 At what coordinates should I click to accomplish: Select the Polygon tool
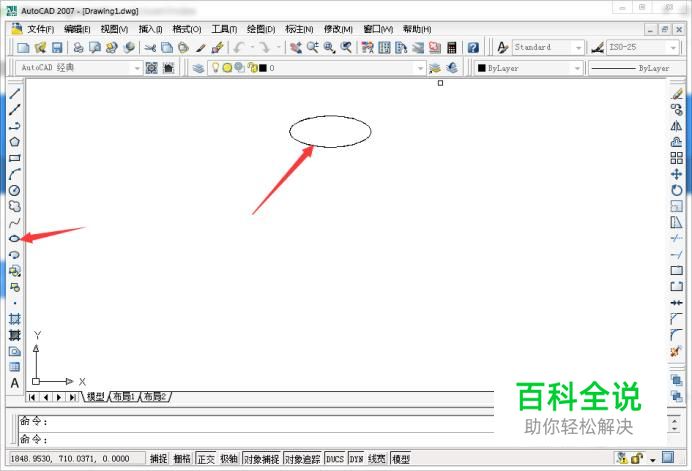[x=15, y=142]
